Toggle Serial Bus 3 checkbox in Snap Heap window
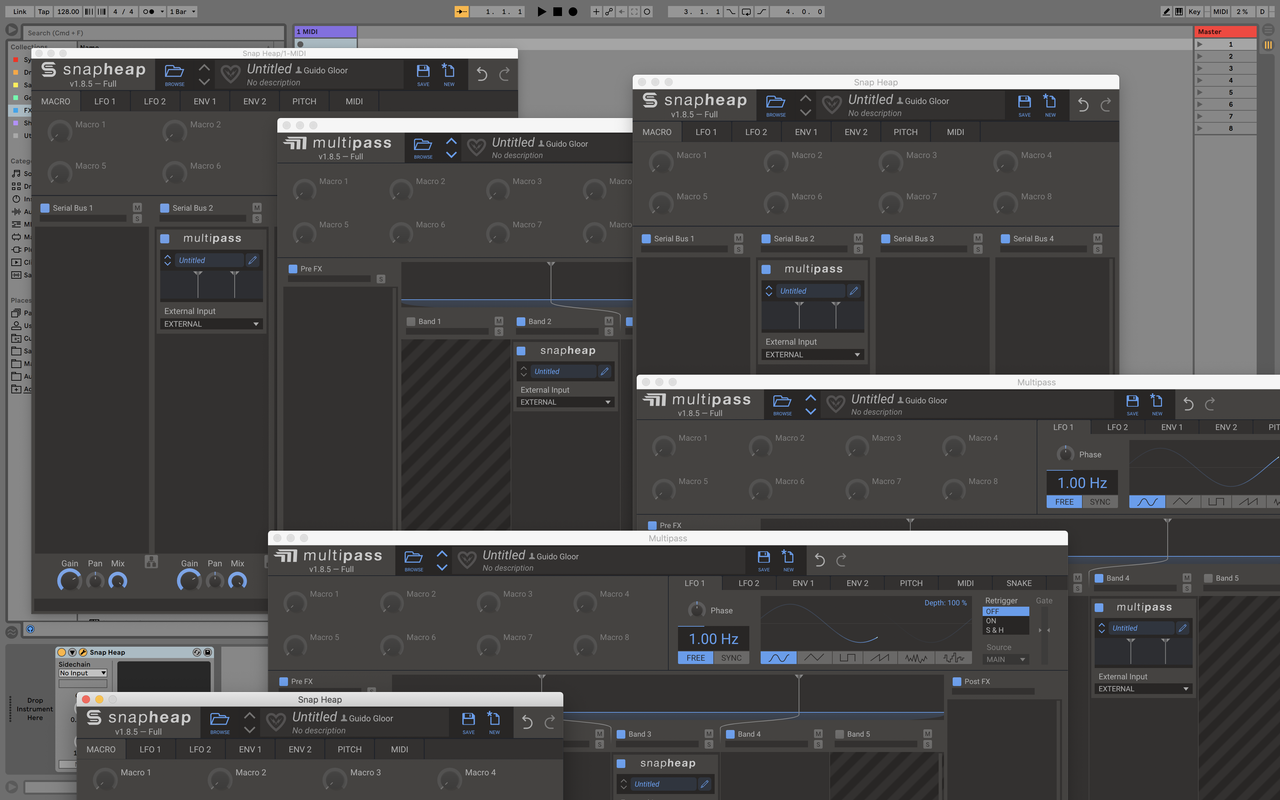This screenshot has height=800, width=1280. pos(886,239)
